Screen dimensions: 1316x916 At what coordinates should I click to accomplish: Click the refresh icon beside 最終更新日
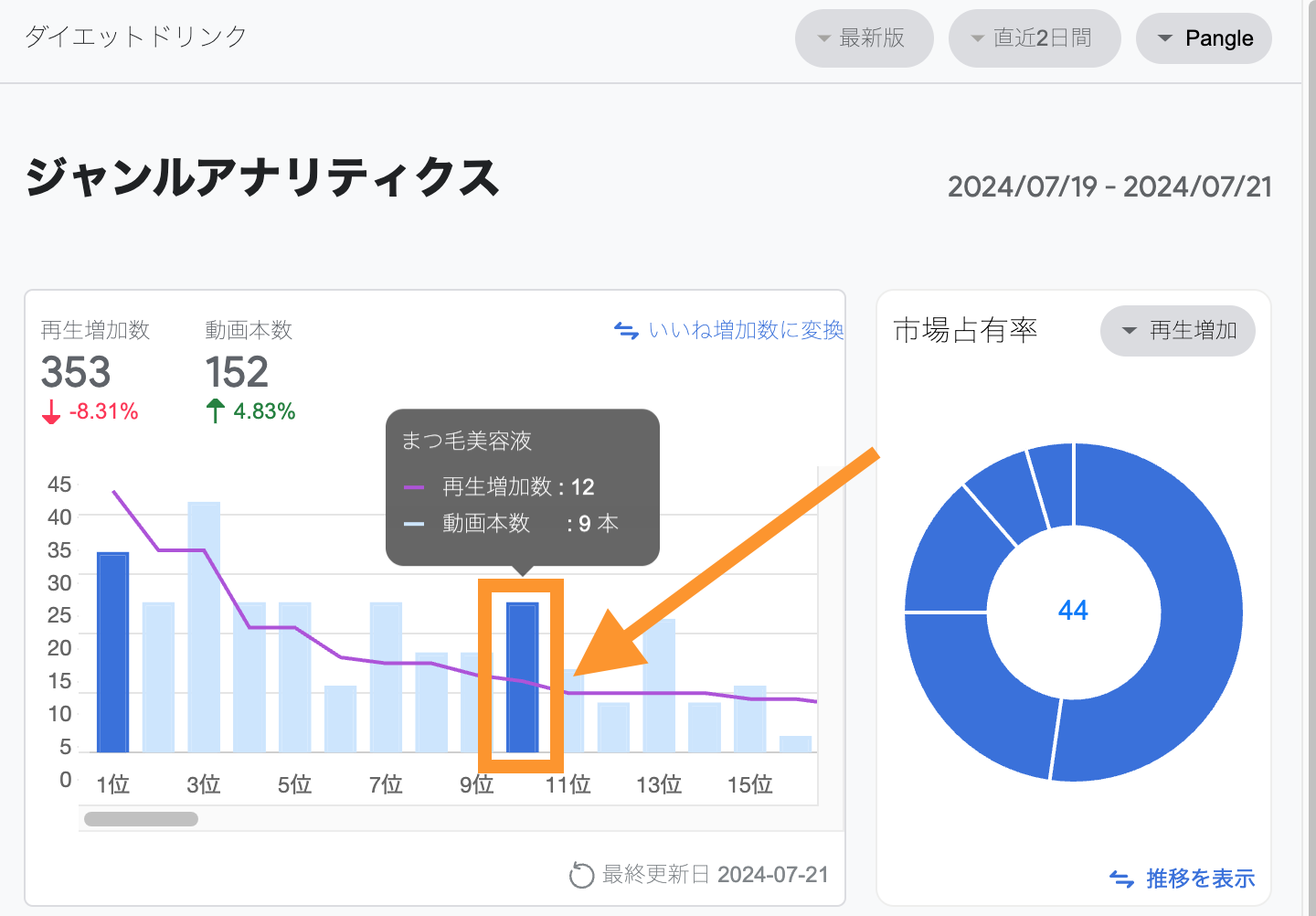(581, 875)
